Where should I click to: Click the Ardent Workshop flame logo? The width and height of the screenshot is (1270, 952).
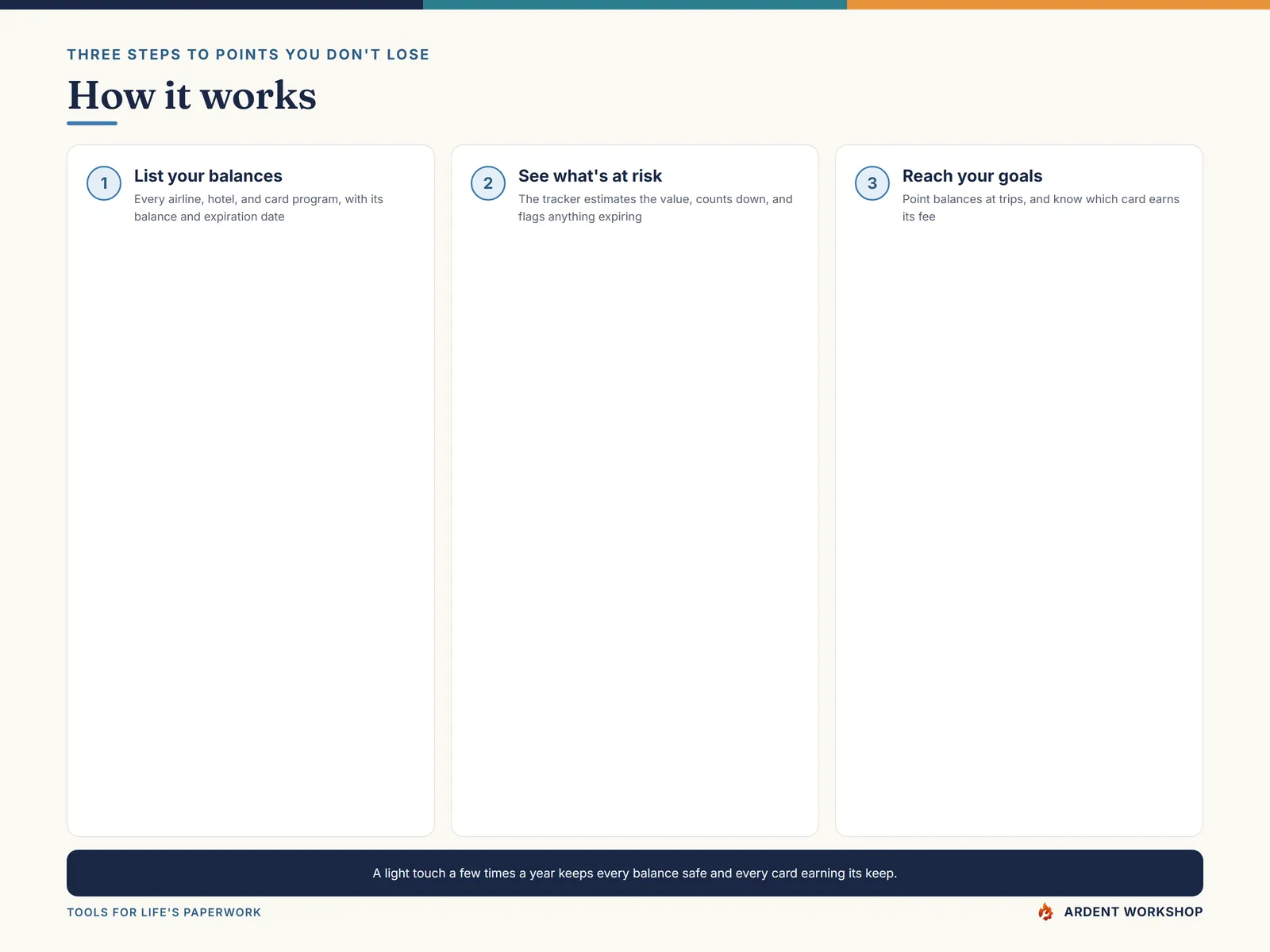coord(1046,912)
